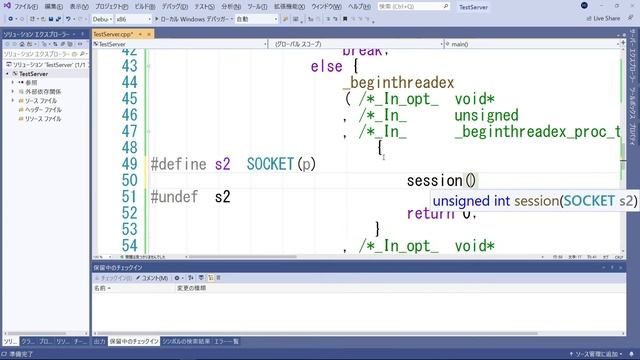Open the TestServer project scope dropdown
The width and height of the screenshot is (640, 360).
[x=180, y=44]
